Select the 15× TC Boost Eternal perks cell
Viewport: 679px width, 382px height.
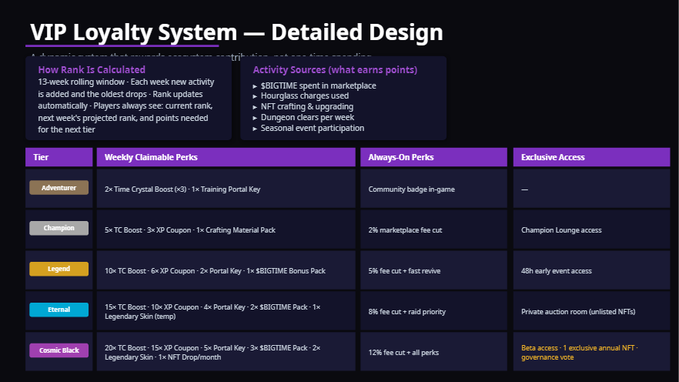click(x=226, y=311)
